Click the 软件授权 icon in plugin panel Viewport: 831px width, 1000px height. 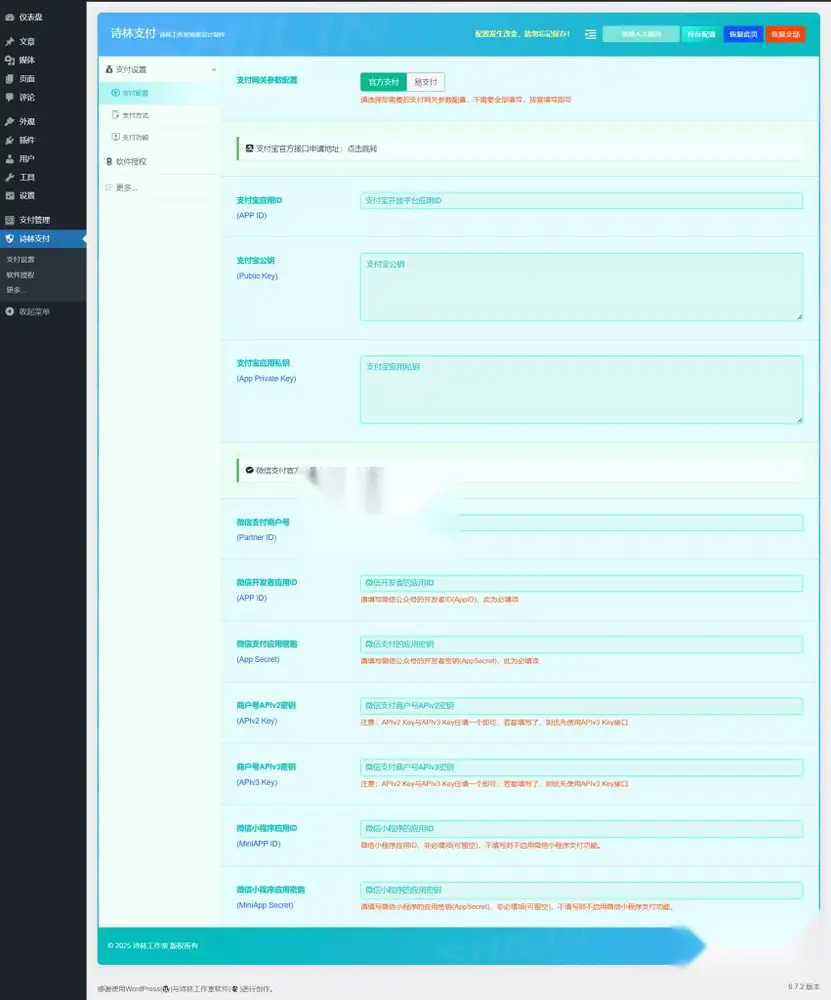(x=109, y=161)
